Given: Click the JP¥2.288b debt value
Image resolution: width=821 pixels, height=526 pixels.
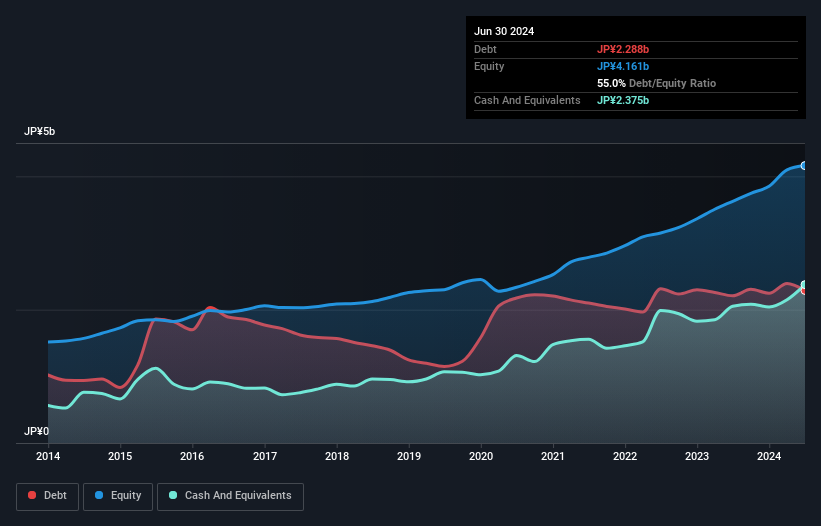Looking at the screenshot, I should 623,49.
